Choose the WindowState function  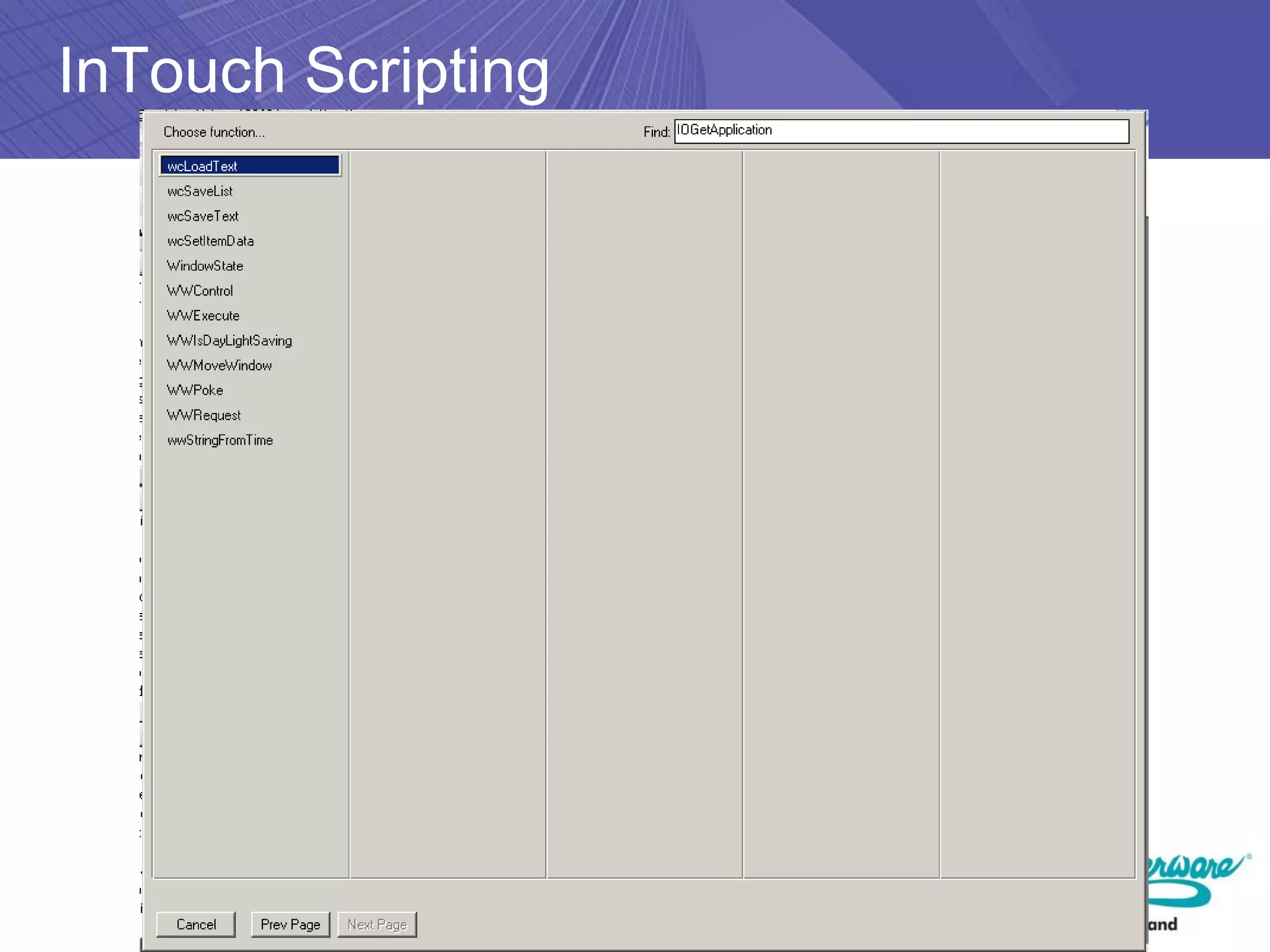point(205,265)
